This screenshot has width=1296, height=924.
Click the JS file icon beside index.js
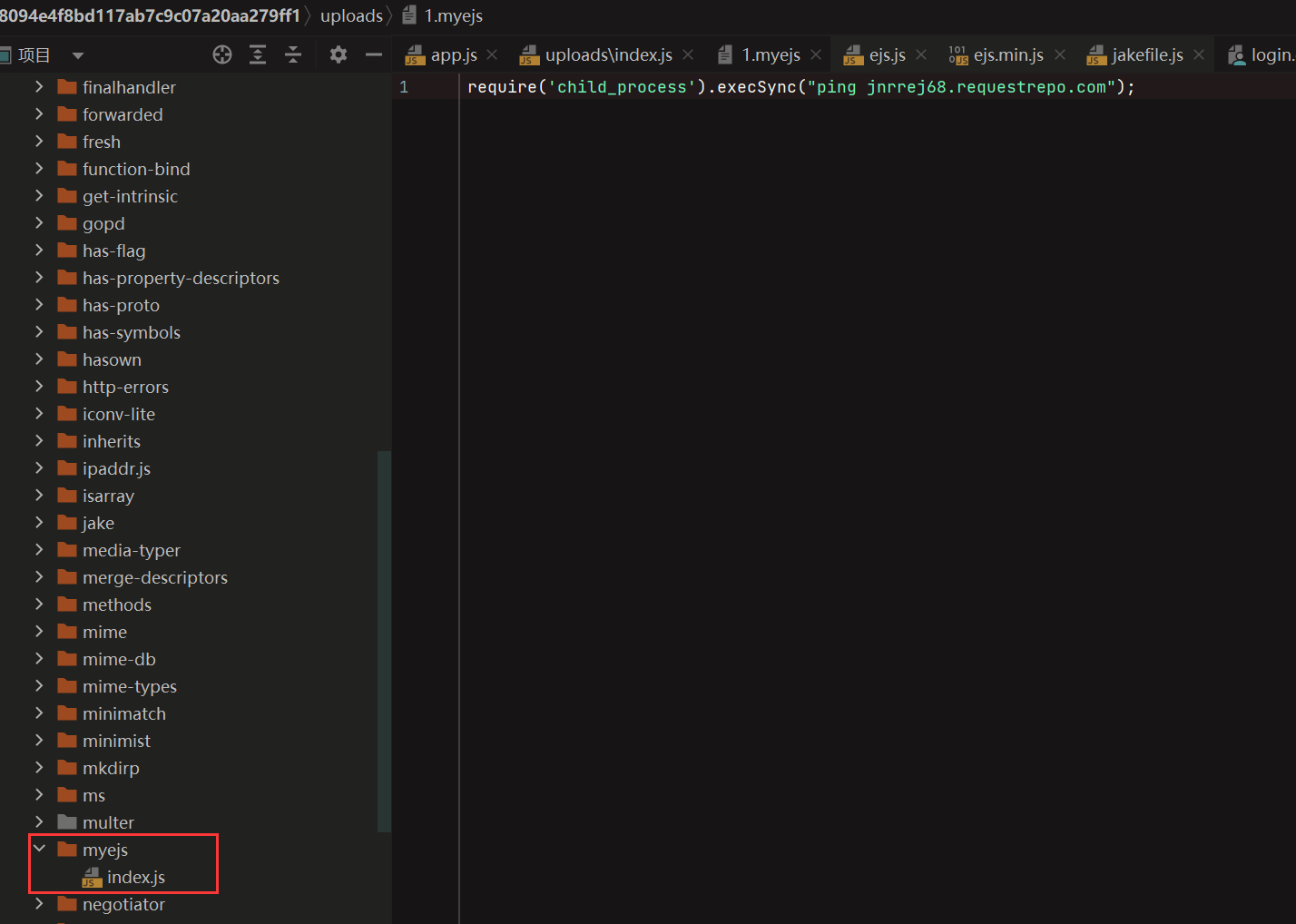click(x=92, y=877)
